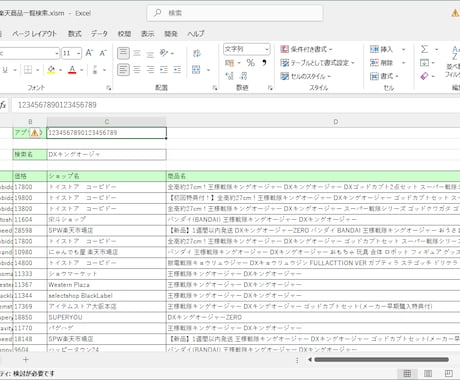
Task: Switch to Page Break Preview in status bar
Action: pos(449,373)
